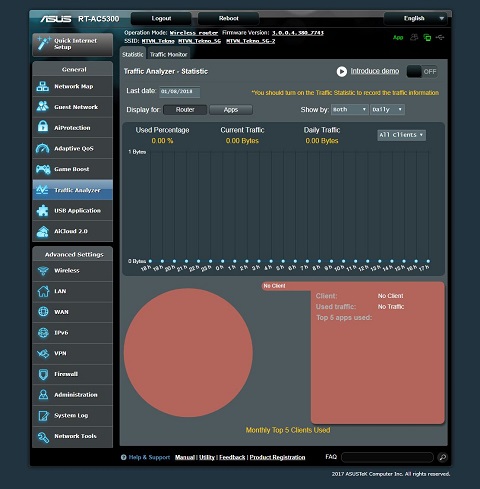Click the firmware version link
480x489 pixels.
[x=298, y=33]
